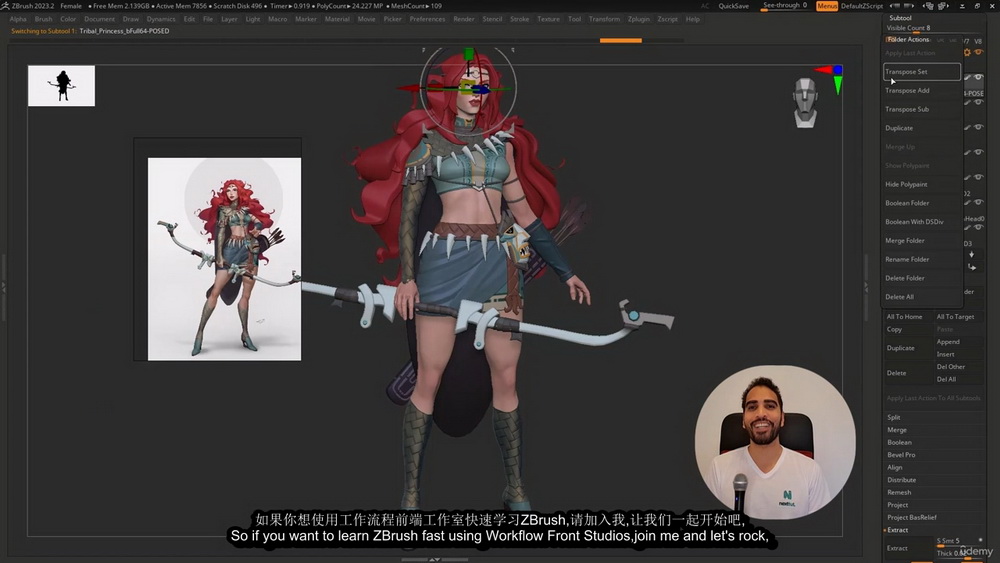This screenshot has width=1000, height=563.
Task: Choose Transpose Sub from Folder Actions
Action: coord(922,109)
